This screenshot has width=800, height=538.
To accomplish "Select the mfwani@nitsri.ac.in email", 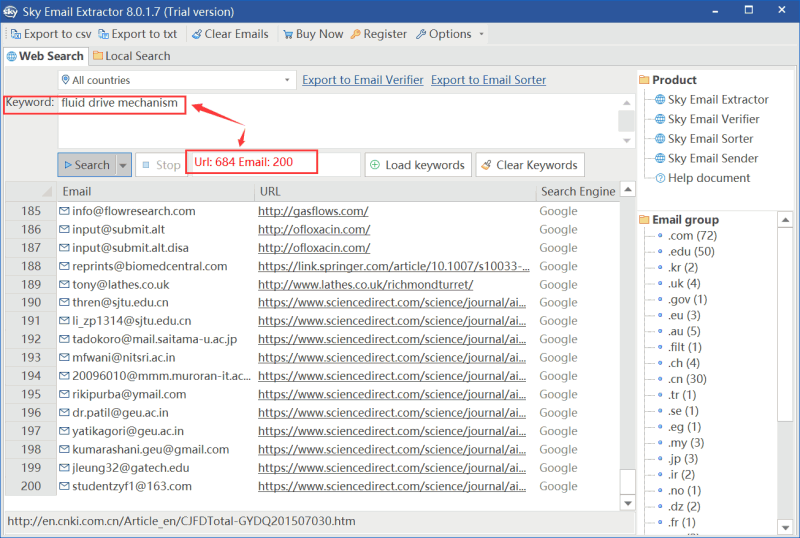I will coord(123,357).
